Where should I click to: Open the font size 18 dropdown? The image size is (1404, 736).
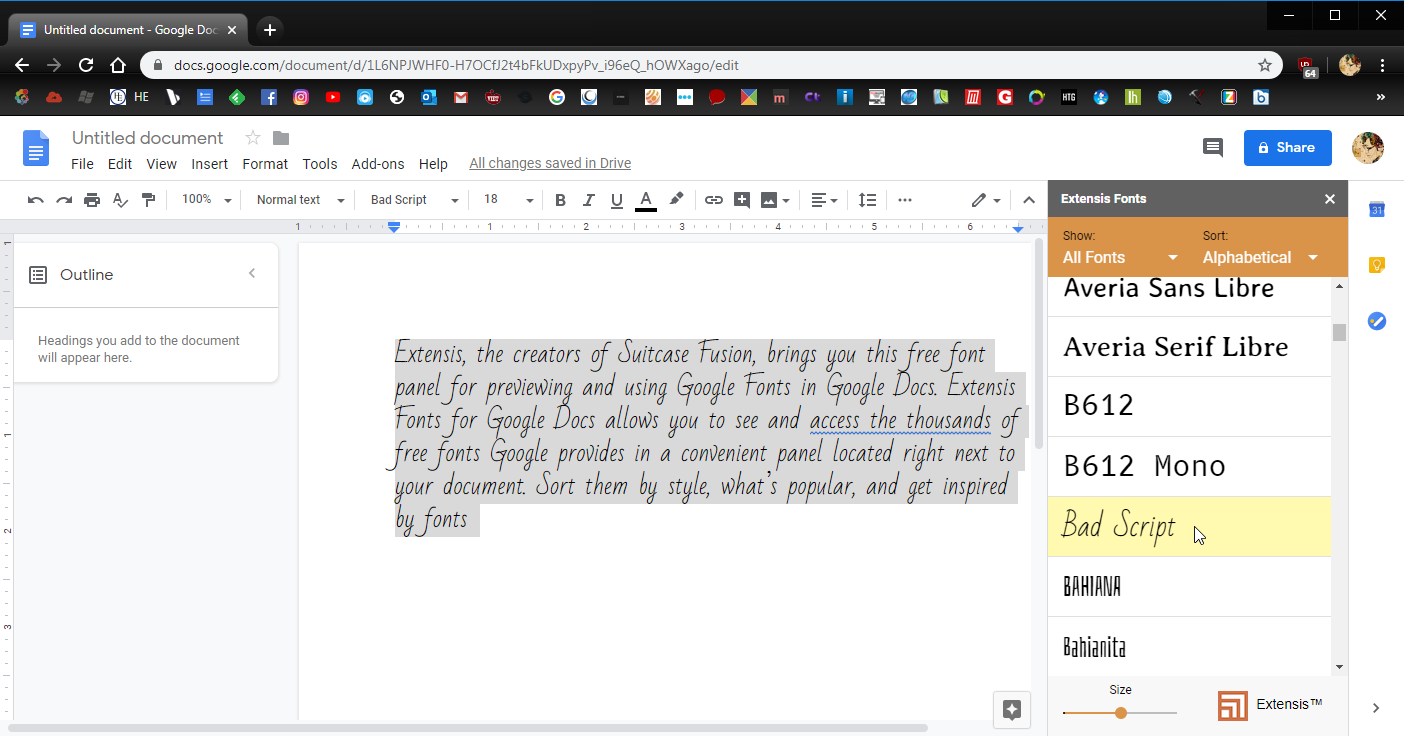click(x=509, y=200)
